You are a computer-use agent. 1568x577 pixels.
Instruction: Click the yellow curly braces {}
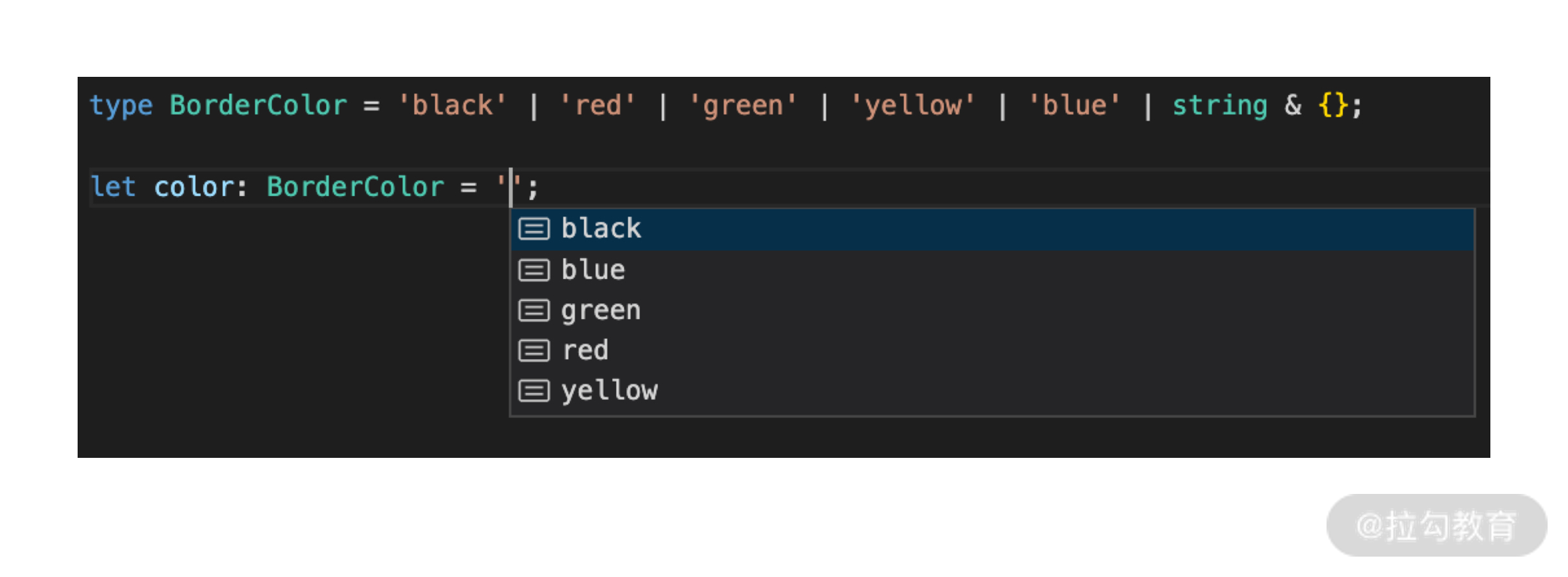click(1333, 105)
